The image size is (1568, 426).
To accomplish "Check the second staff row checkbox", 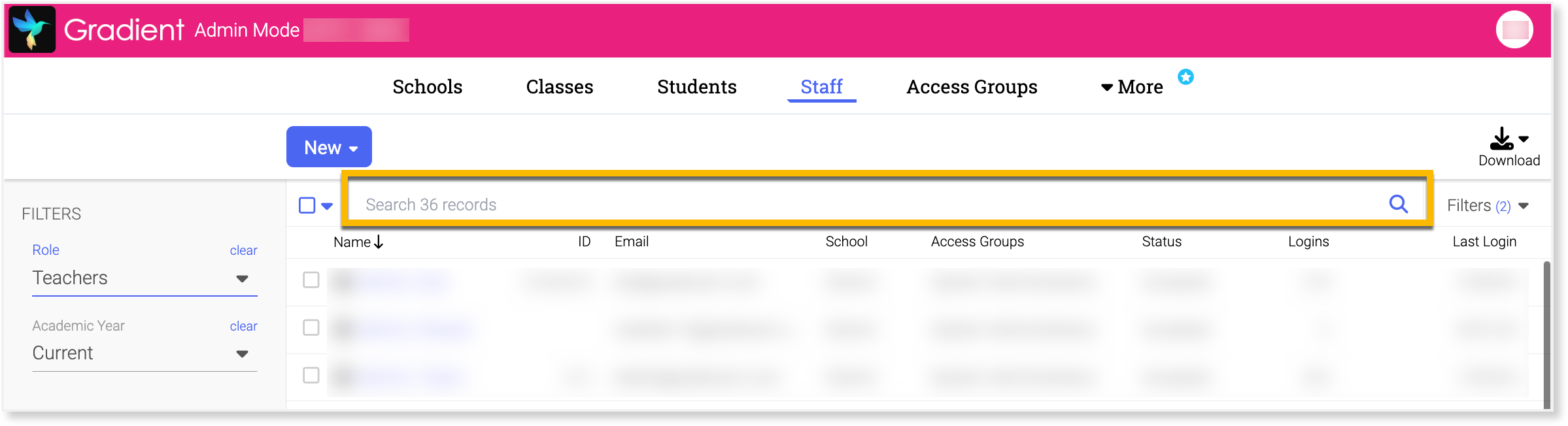I will point(311,327).
